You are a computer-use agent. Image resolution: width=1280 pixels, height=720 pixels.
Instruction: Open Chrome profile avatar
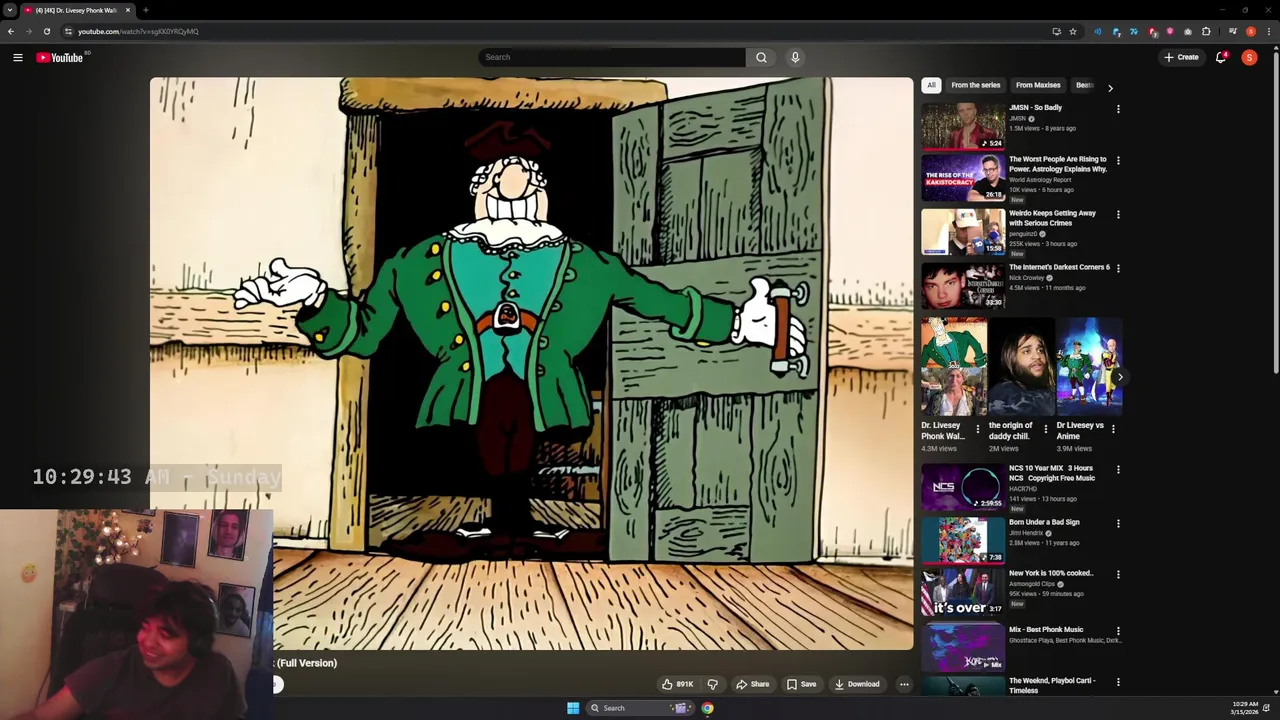click(1251, 31)
